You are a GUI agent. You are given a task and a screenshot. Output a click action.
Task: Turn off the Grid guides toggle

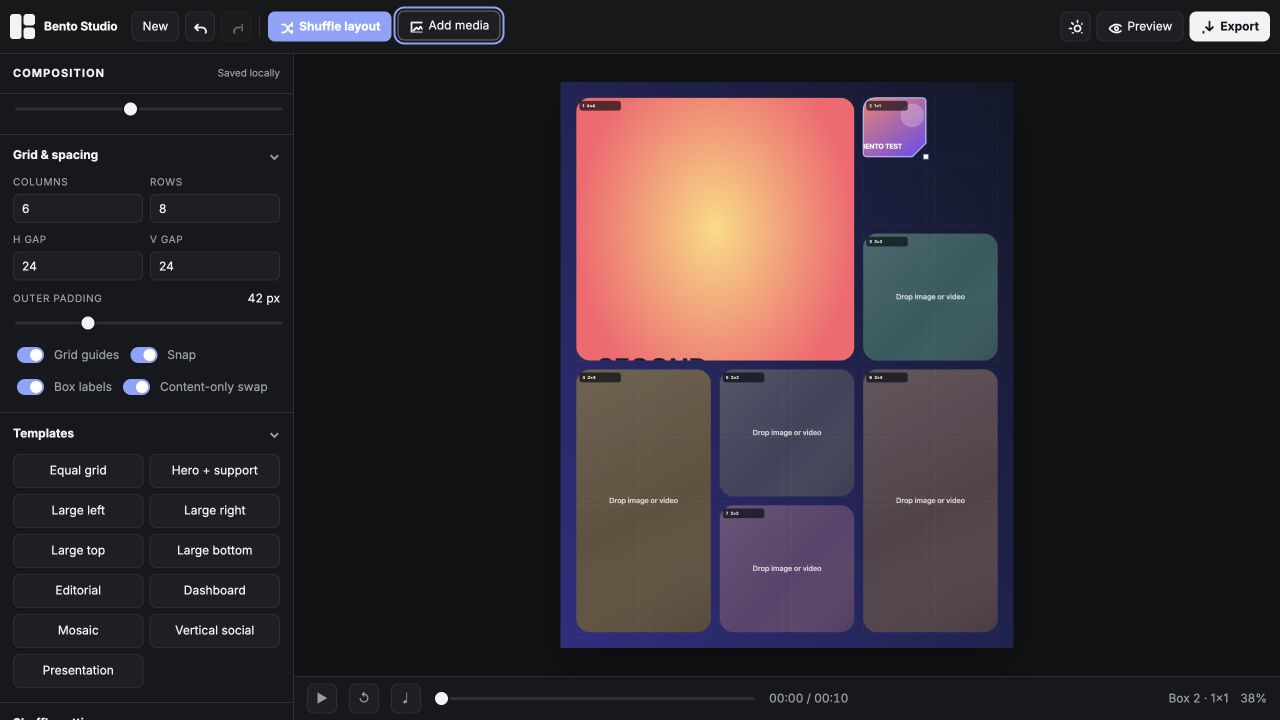tap(31, 355)
